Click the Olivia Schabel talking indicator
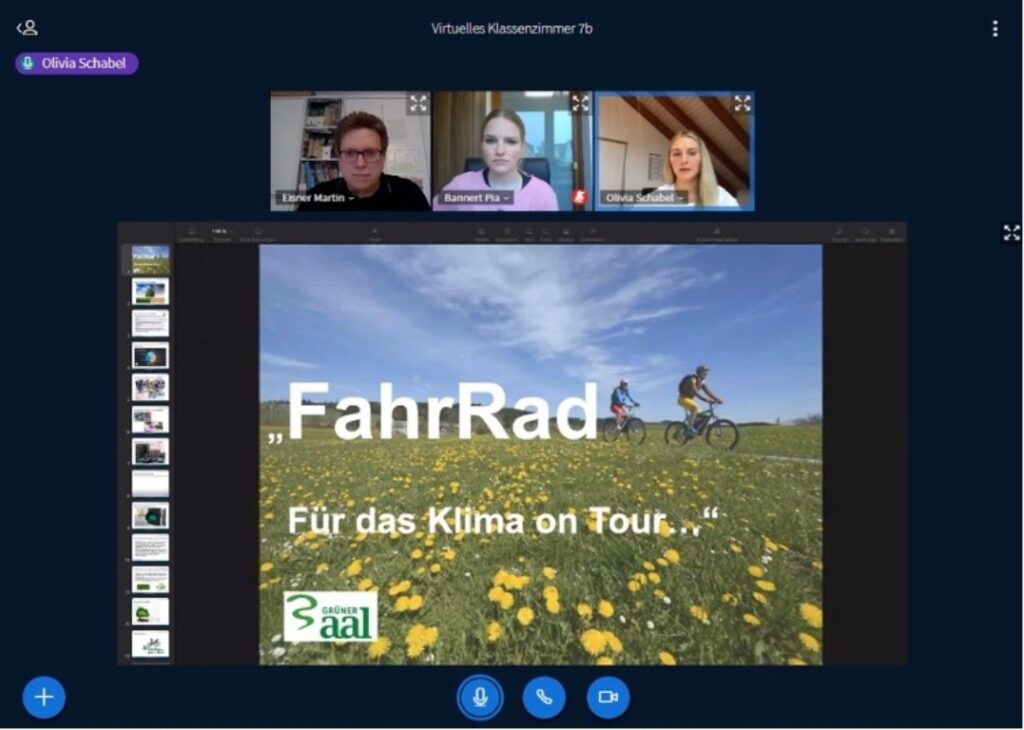 click(77, 63)
